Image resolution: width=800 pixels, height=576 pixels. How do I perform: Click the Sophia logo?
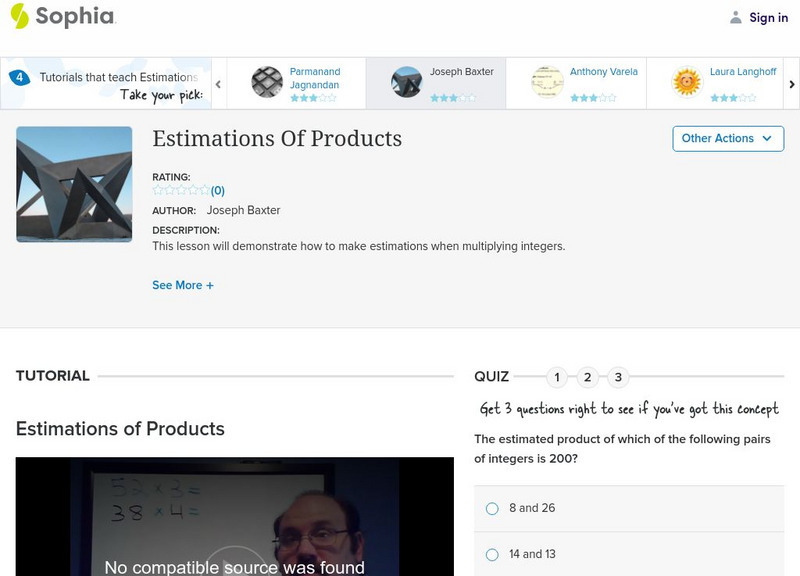62,16
